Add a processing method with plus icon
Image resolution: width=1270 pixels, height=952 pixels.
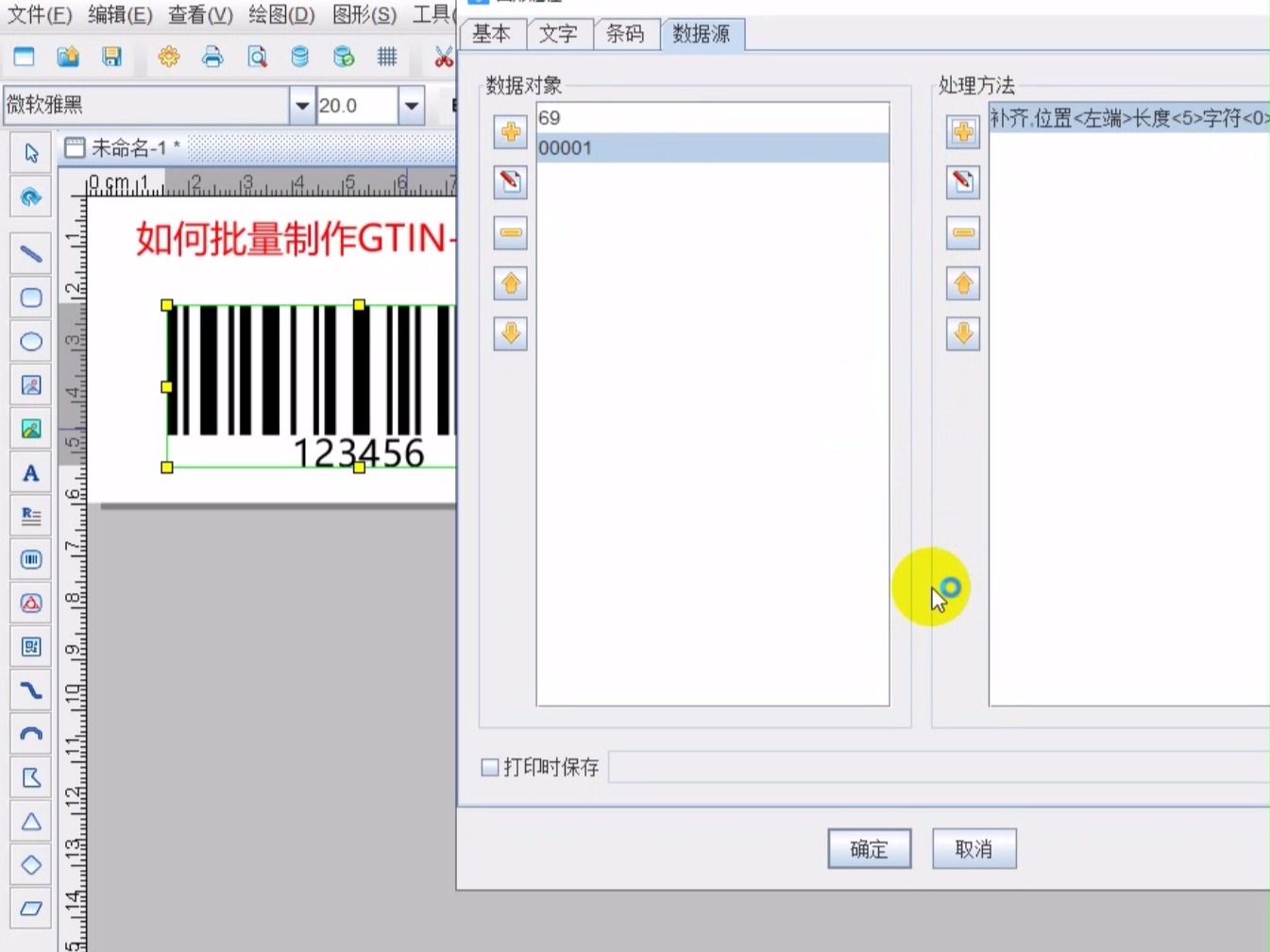(x=963, y=131)
